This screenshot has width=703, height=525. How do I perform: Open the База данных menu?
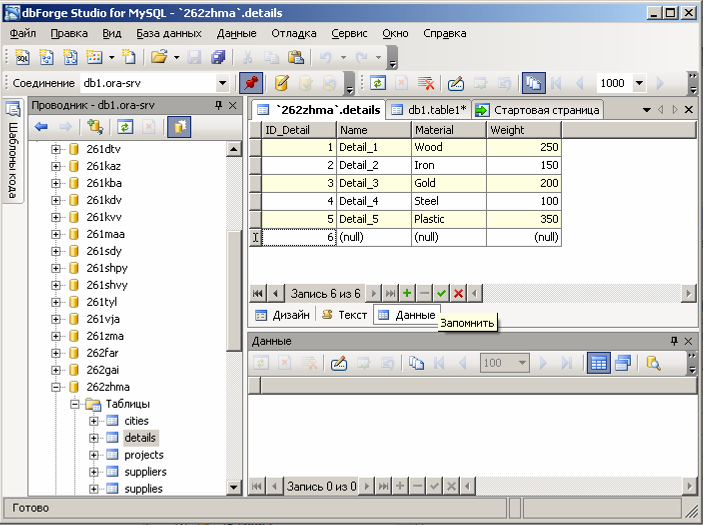pos(169,33)
